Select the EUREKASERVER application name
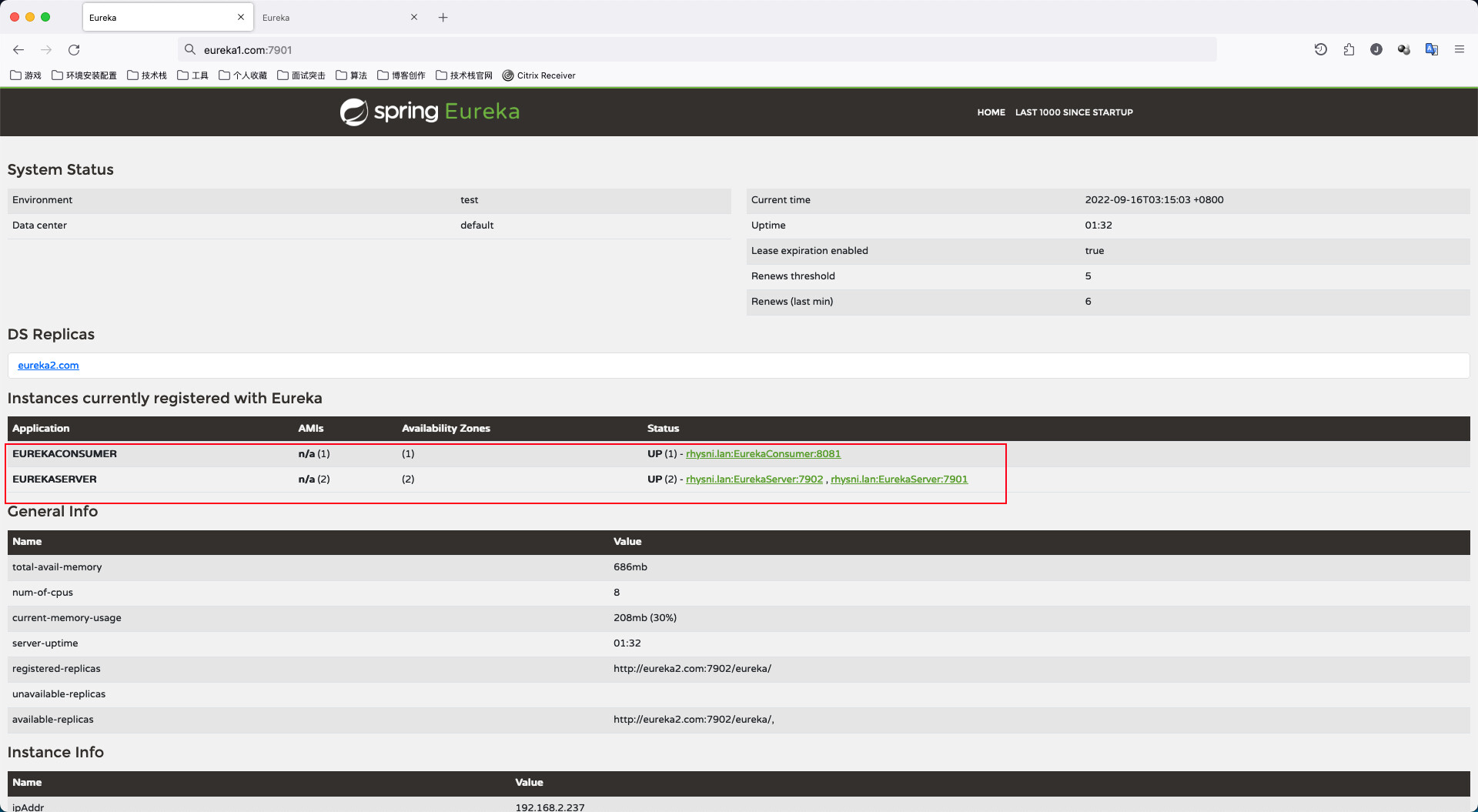Screen dimensions: 1478x812 [55, 480]
